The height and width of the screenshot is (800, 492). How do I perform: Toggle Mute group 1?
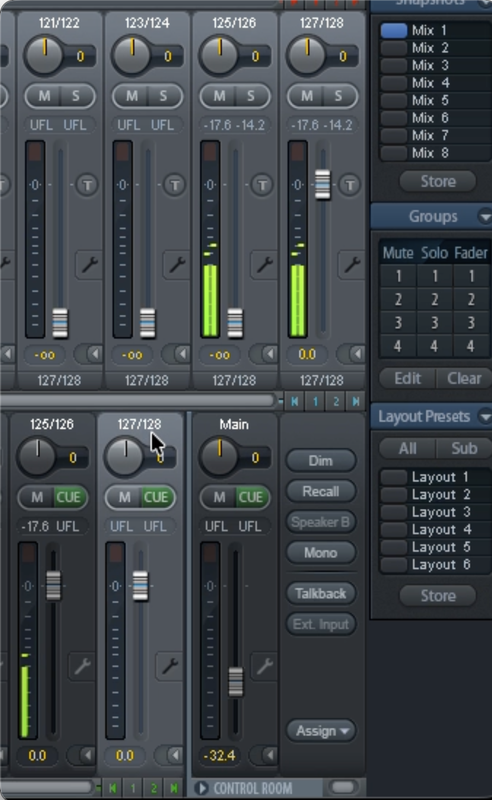(398, 277)
